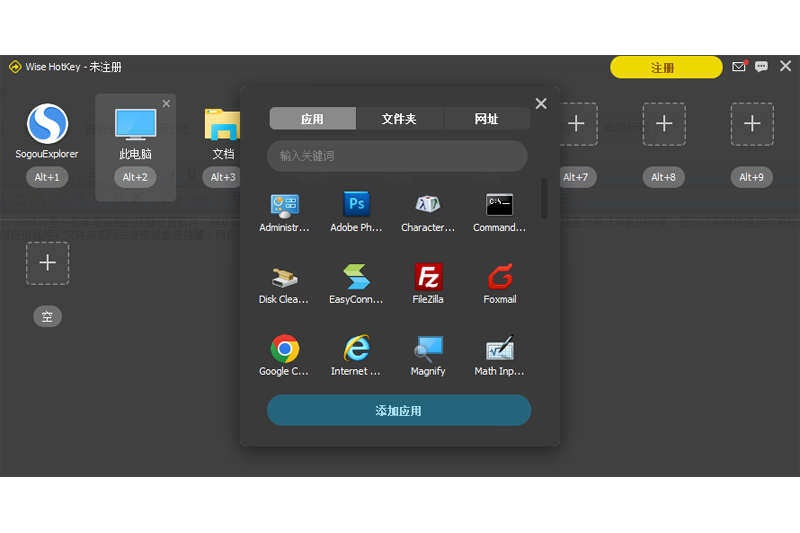Open the mail feedback icon
The height and width of the screenshot is (533, 800).
739,66
